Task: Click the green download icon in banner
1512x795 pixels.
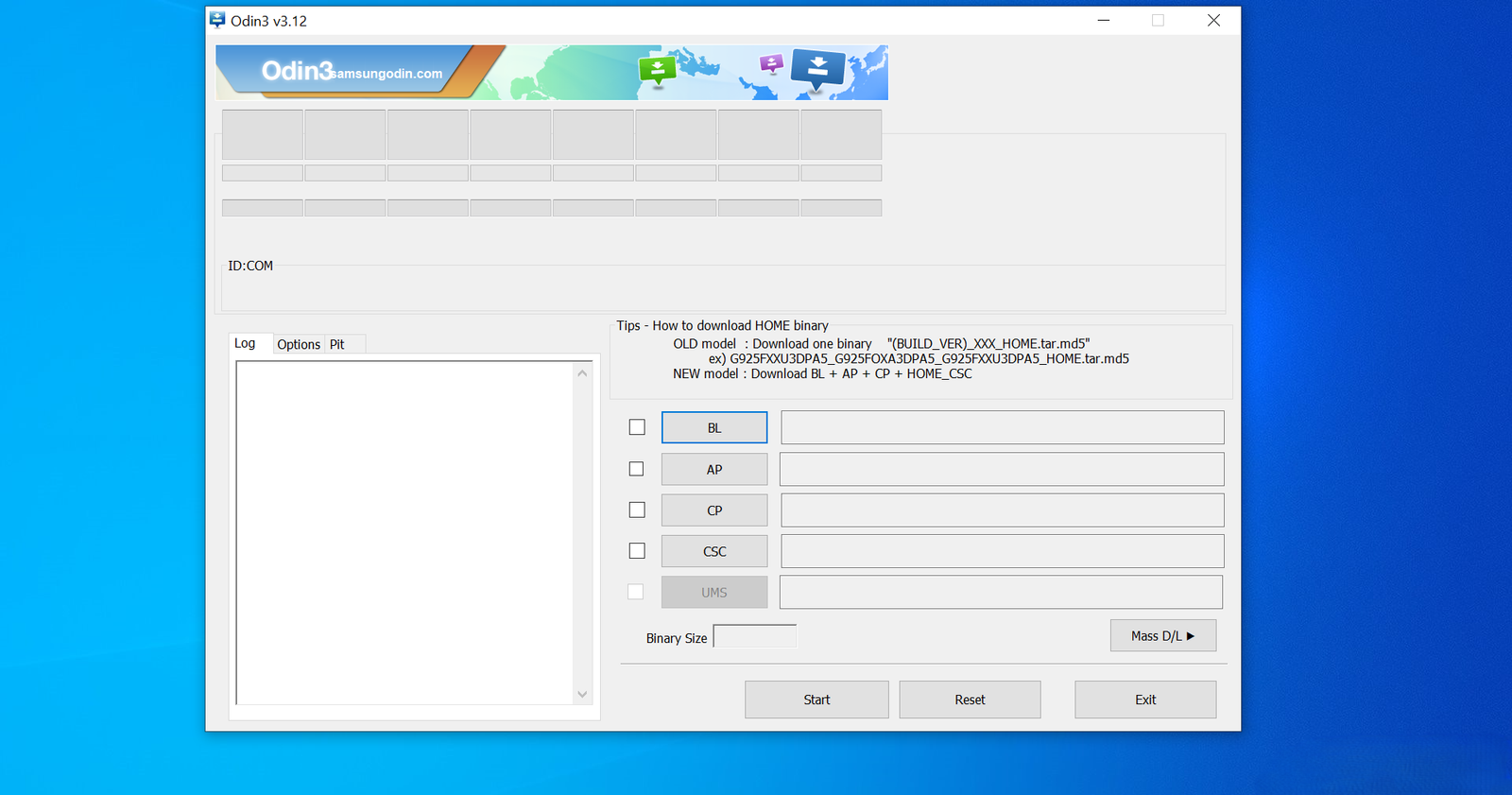Action: (657, 69)
